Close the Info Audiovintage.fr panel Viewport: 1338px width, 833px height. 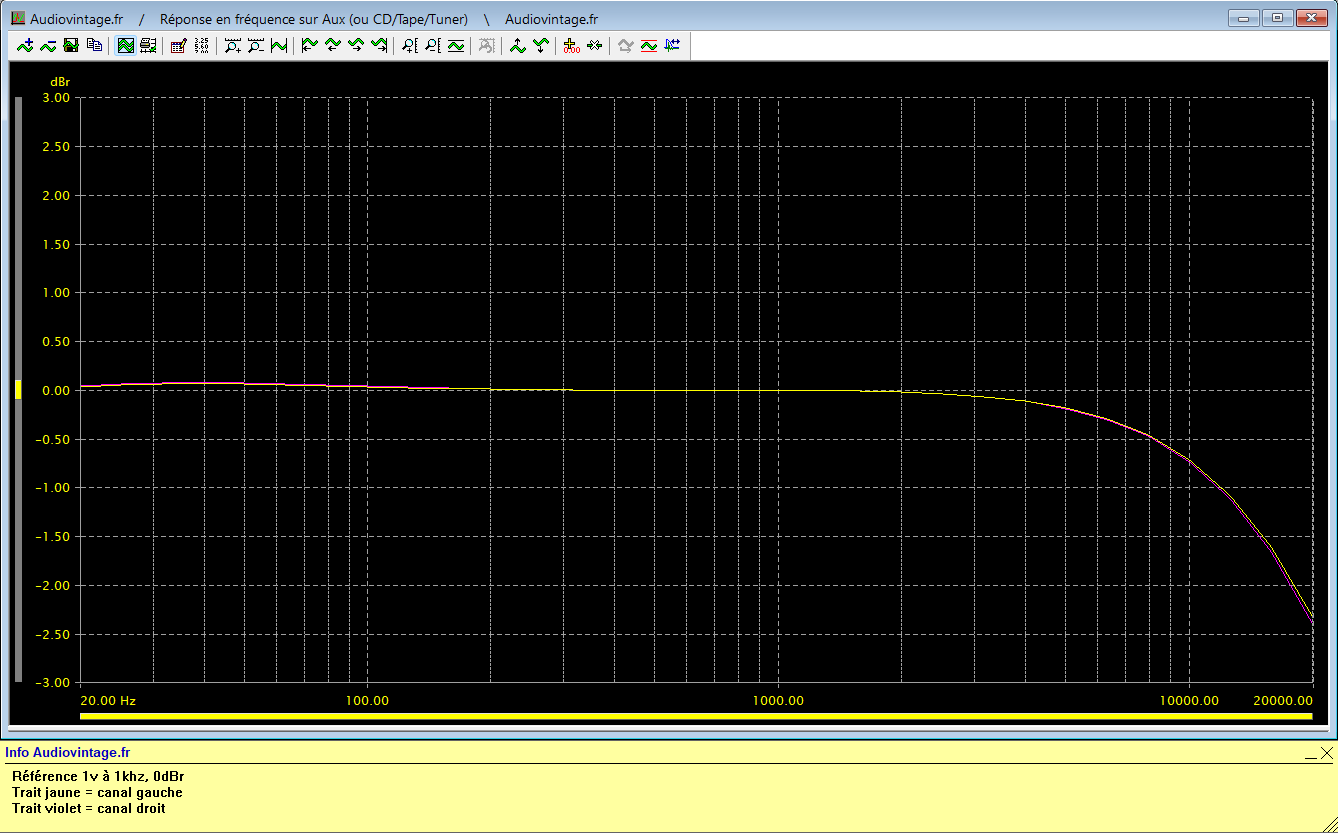(1326, 753)
